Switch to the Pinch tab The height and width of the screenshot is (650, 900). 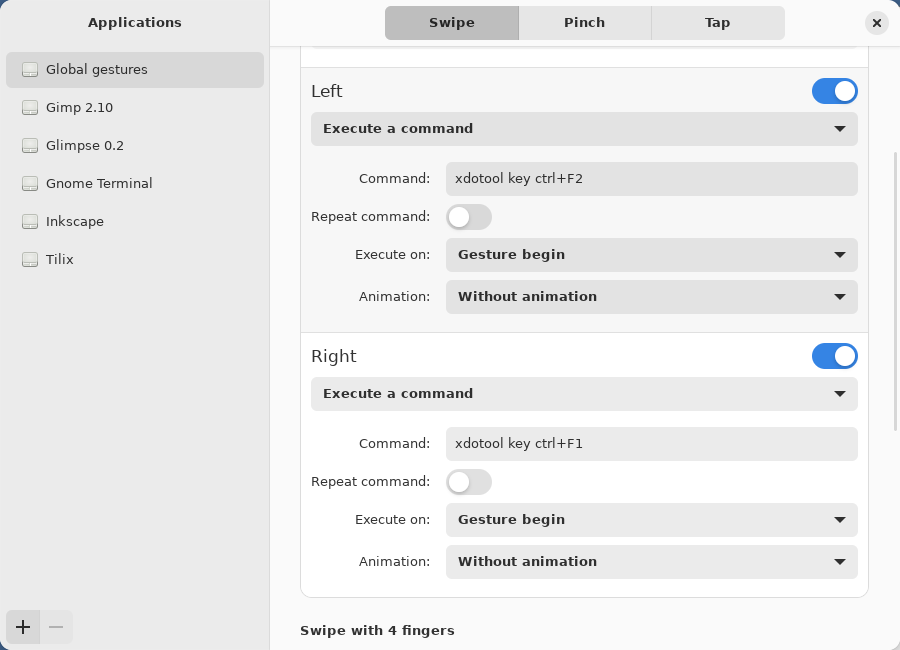click(x=584, y=22)
